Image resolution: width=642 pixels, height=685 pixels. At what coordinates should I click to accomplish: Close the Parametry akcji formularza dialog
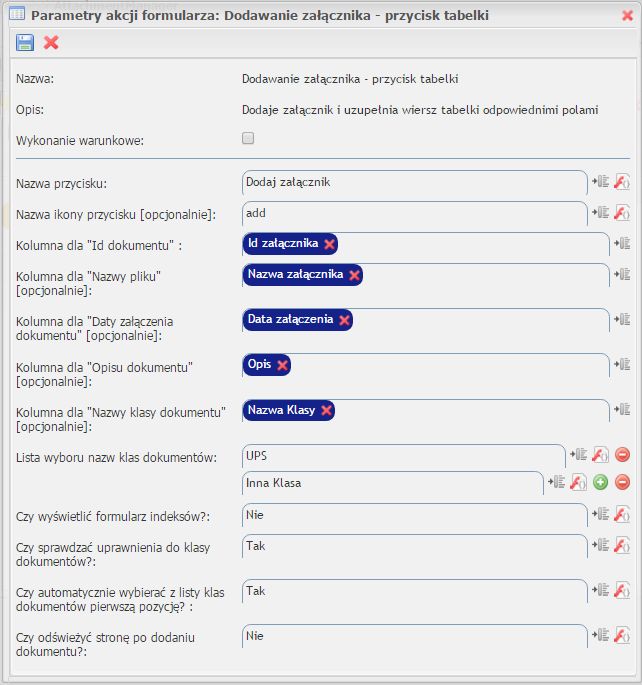tap(627, 16)
